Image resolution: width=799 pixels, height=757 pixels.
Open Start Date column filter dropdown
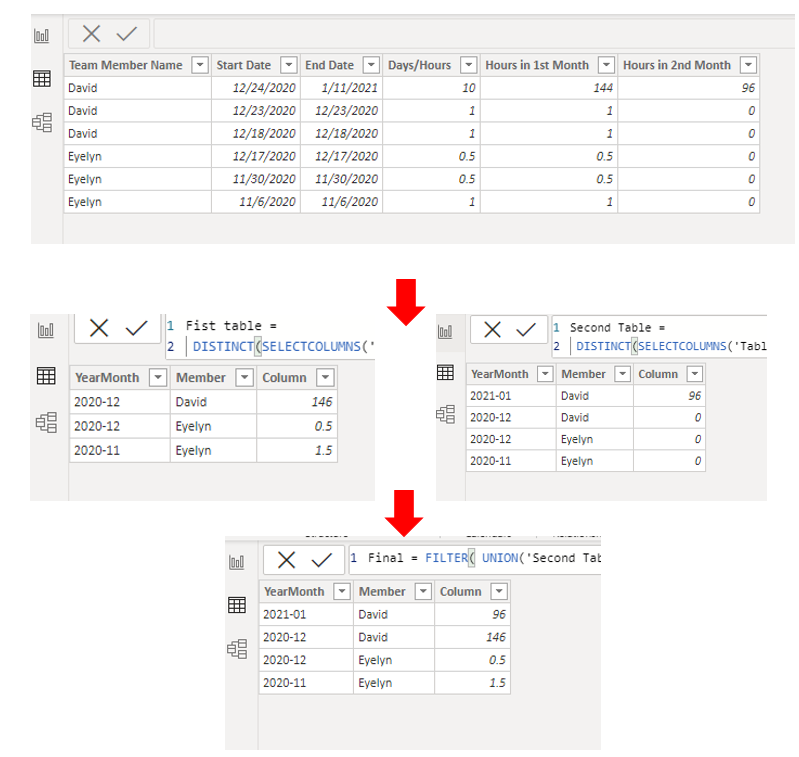click(289, 65)
